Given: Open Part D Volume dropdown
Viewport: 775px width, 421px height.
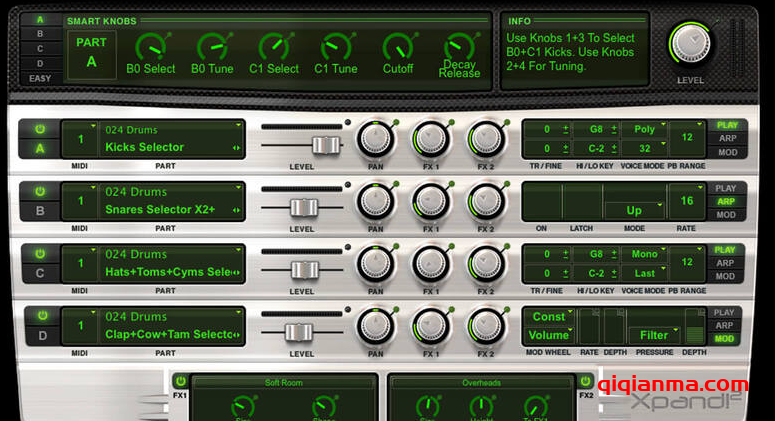Looking at the screenshot, I should tap(549, 335).
